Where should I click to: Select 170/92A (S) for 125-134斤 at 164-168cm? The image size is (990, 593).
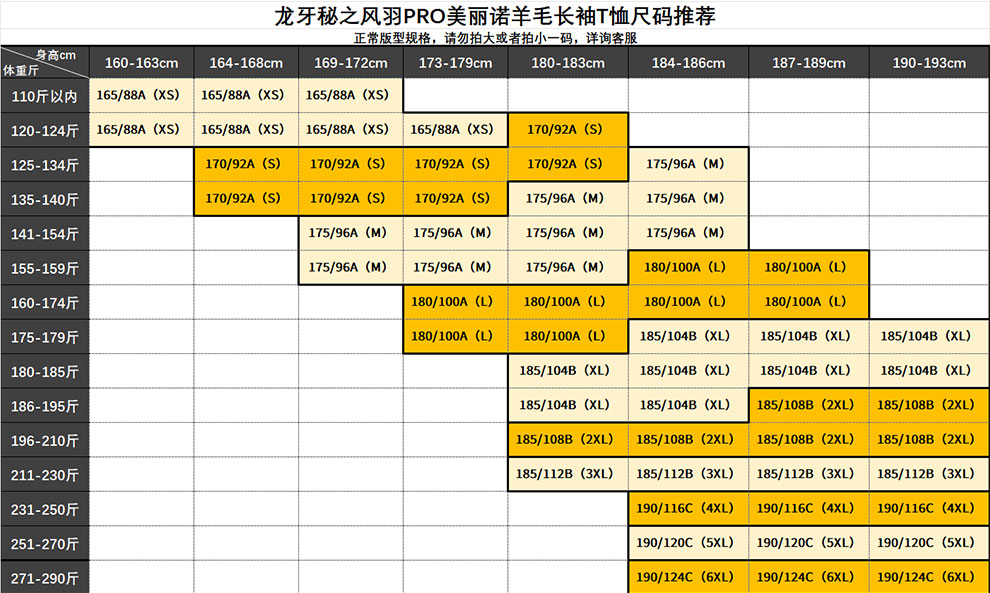tap(246, 164)
